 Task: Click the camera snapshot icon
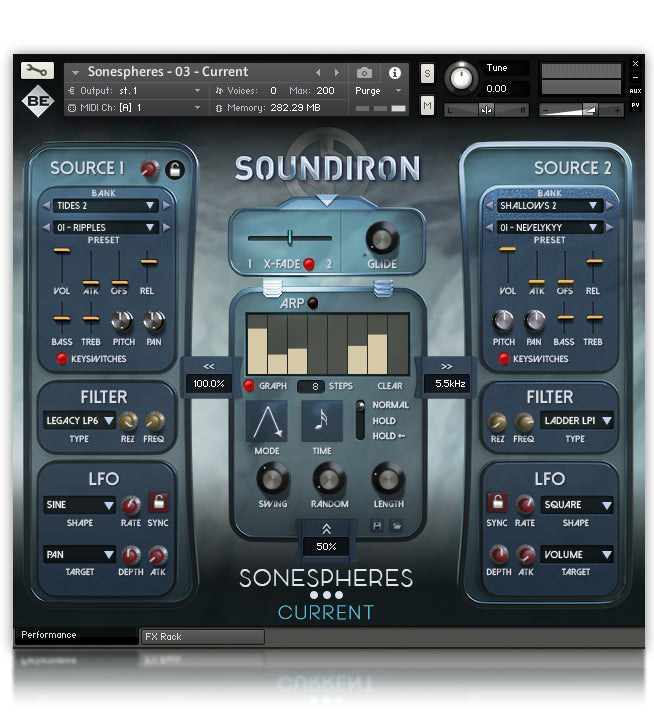coord(364,73)
